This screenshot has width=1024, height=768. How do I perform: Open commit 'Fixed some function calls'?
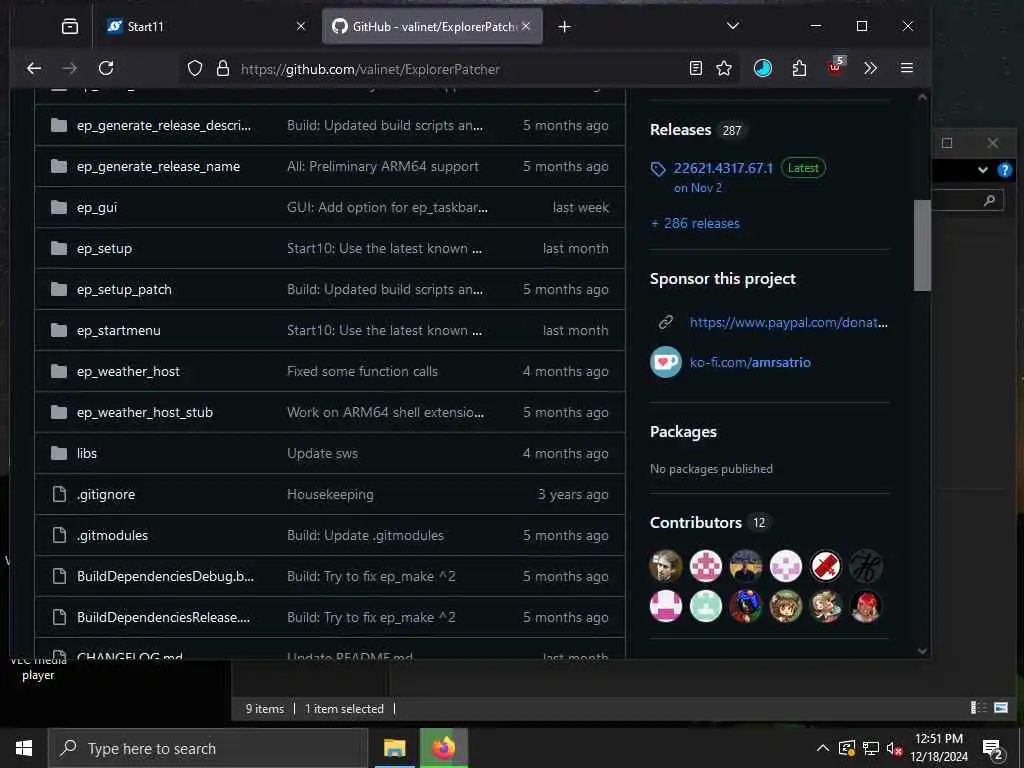362,372
